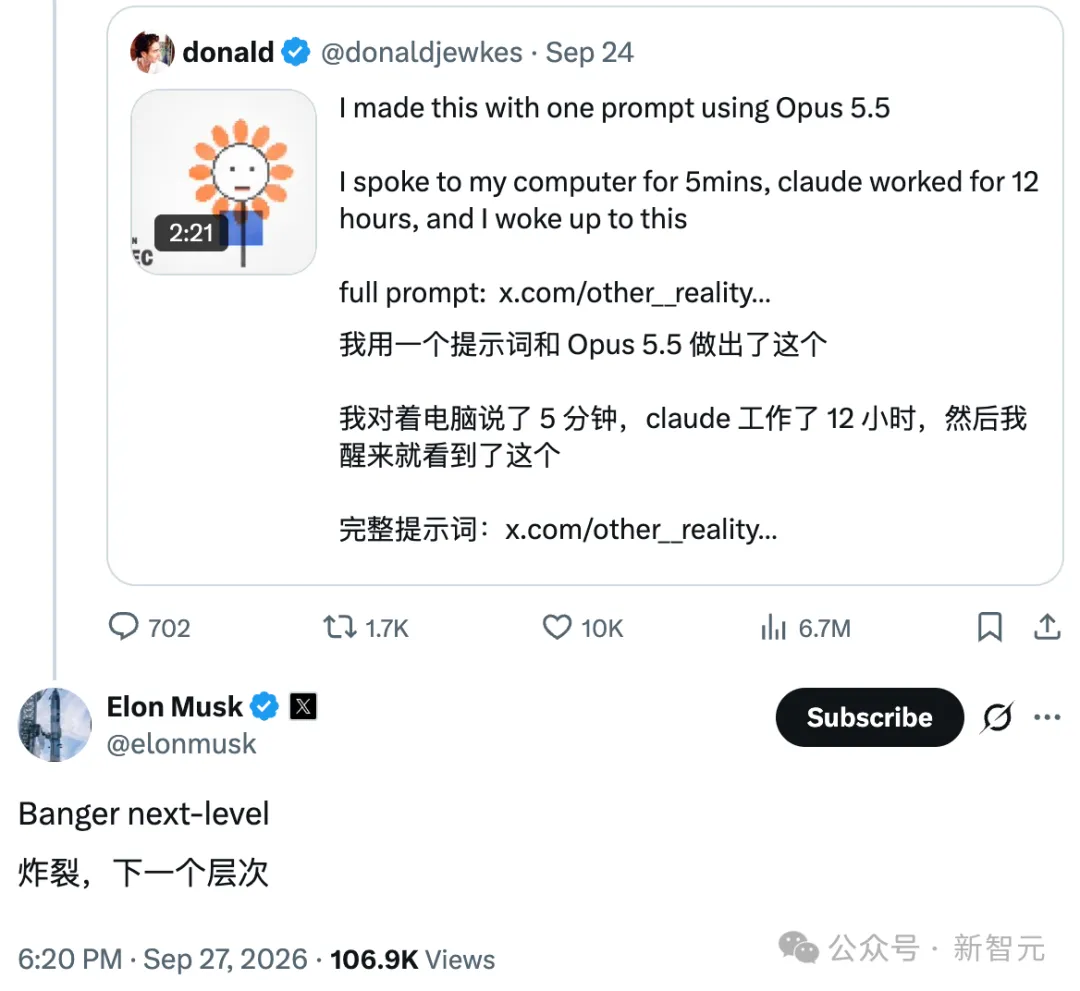Share post using the upload arrow icon
The width and height of the screenshot is (1080, 991).
click(x=1047, y=627)
